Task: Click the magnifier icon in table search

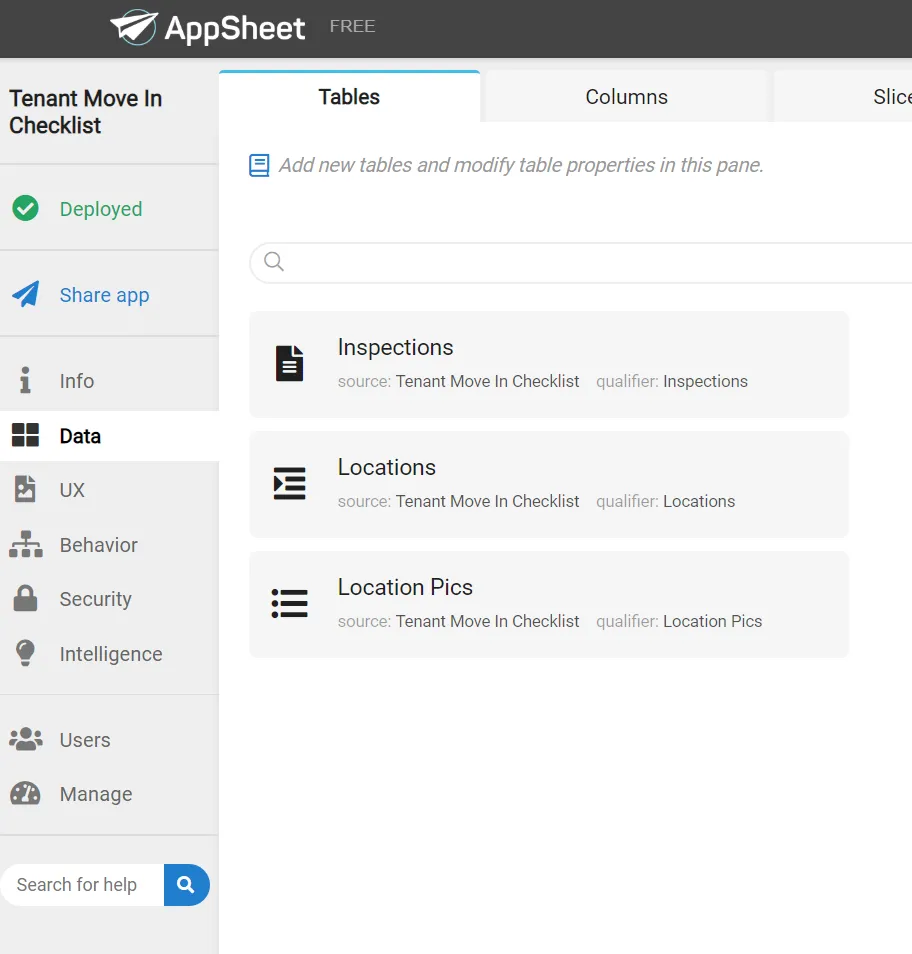Action: [274, 262]
